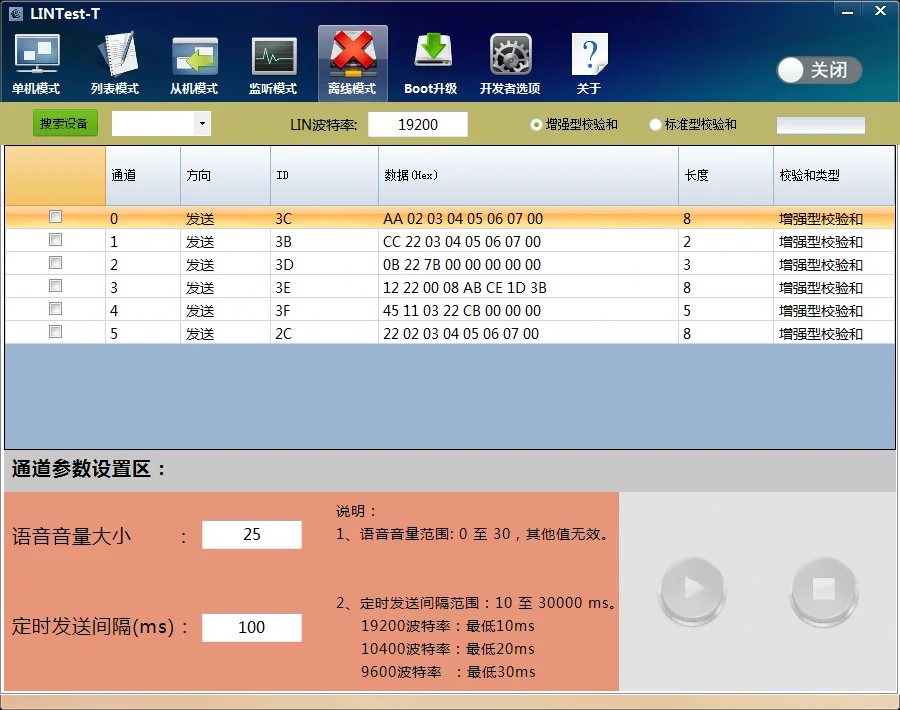
Task: Open 开发者选项 developer options
Action: click(x=510, y=64)
